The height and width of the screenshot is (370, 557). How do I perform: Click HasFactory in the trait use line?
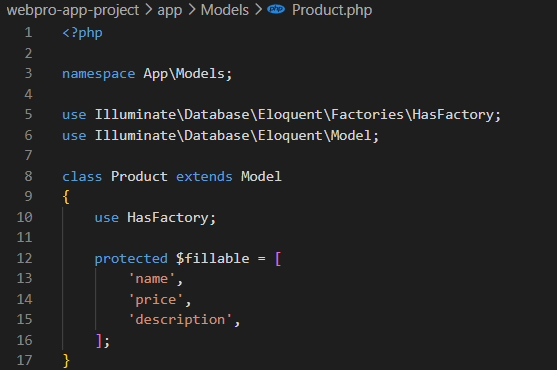click(x=168, y=218)
